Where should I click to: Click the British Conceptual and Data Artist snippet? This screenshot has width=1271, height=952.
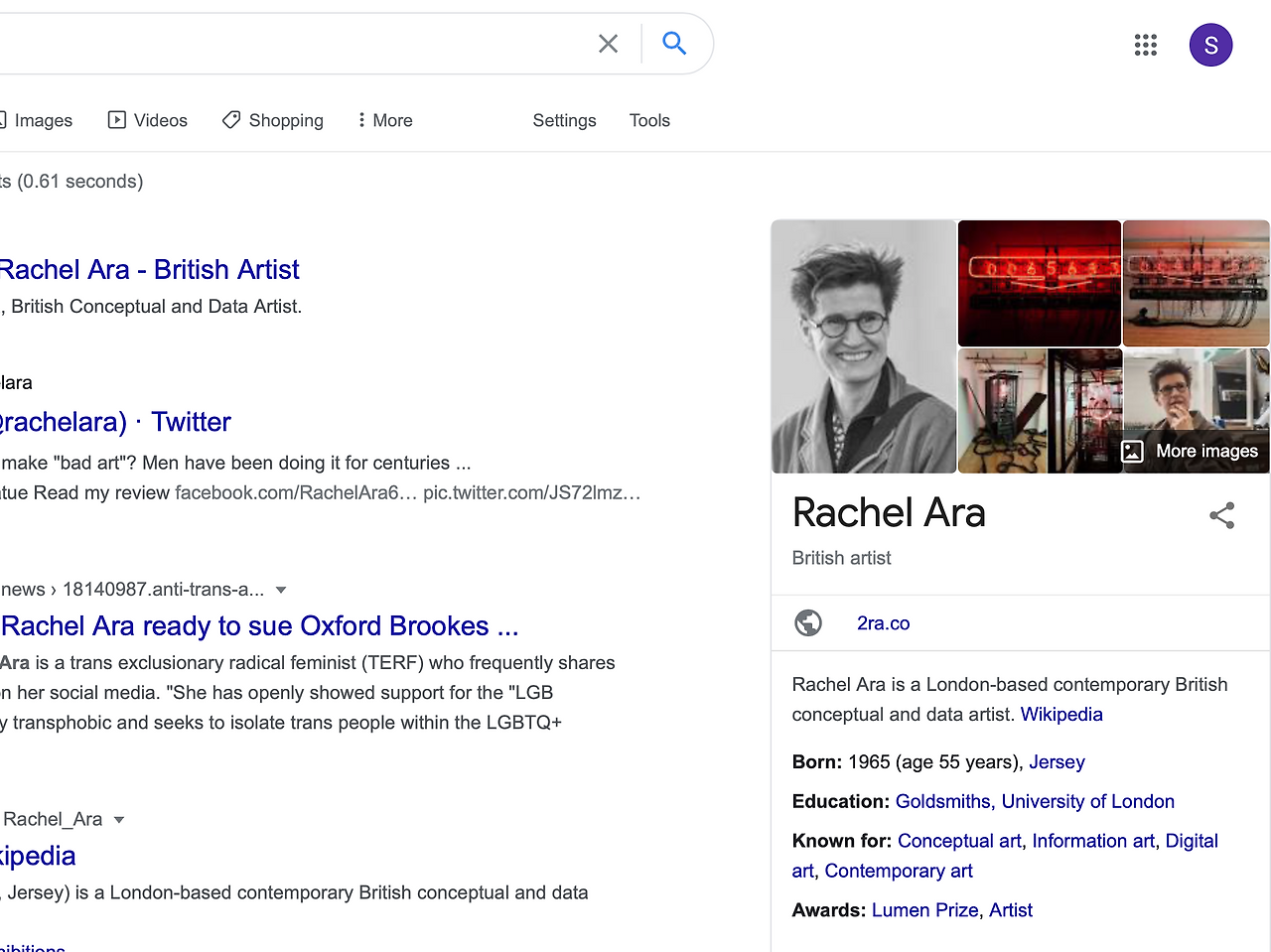pyautogui.click(x=156, y=307)
